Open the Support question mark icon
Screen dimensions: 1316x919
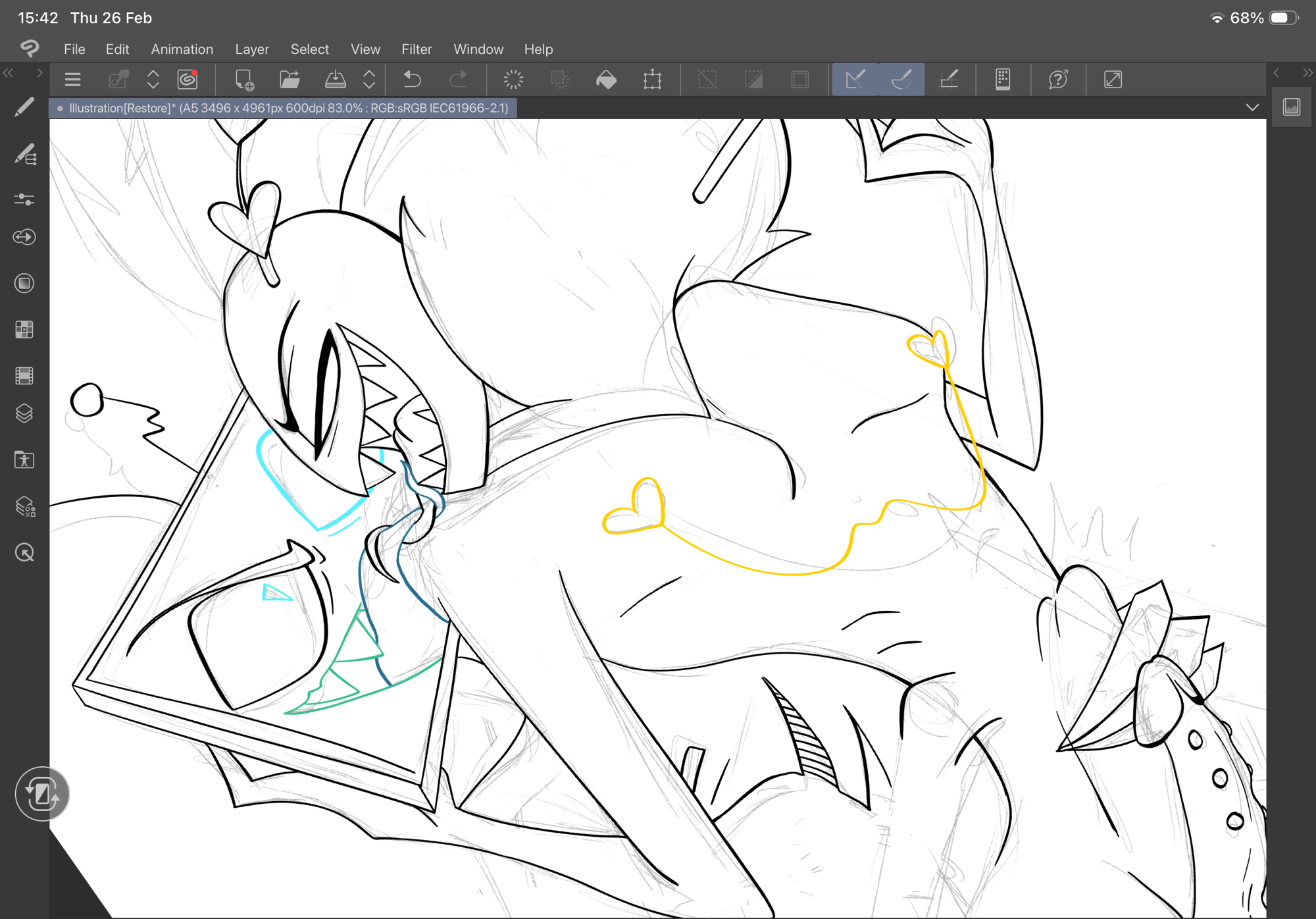pos(1057,80)
